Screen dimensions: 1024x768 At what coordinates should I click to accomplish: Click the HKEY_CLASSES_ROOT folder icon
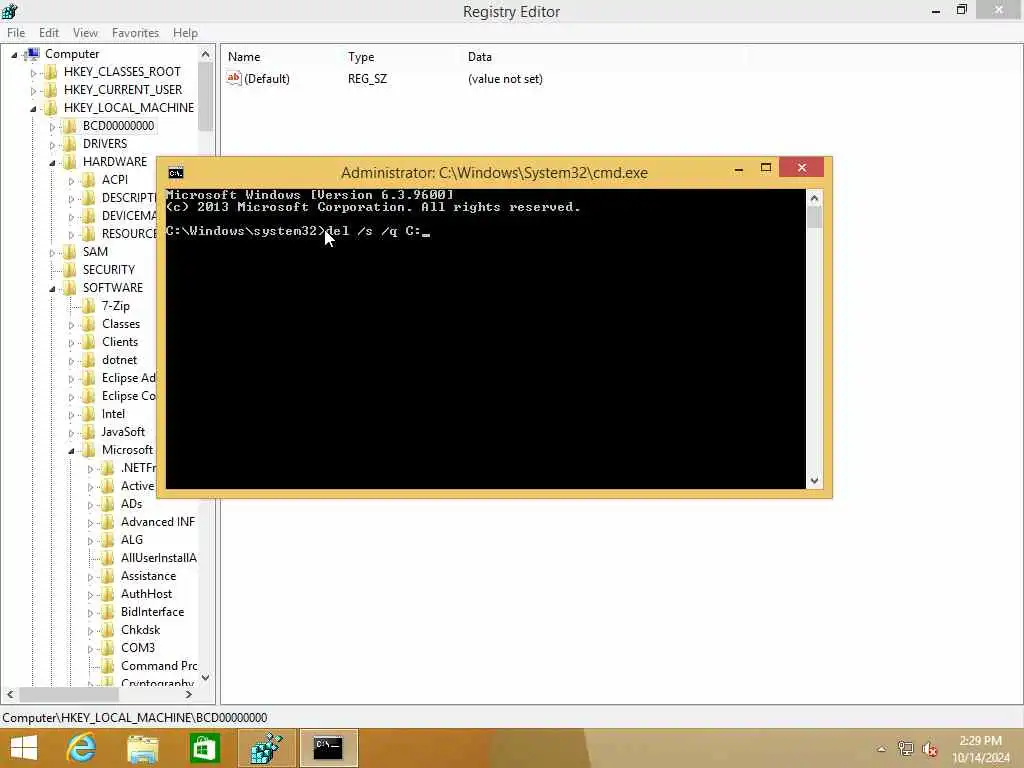50,72
